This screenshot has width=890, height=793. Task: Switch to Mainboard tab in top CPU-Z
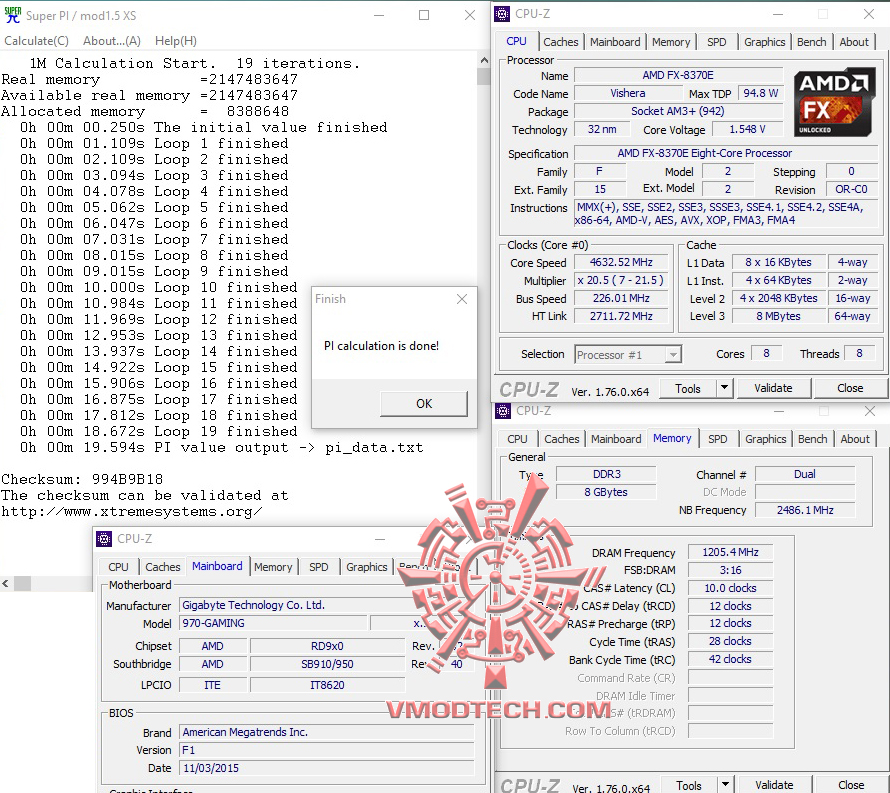(x=615, y=42)
